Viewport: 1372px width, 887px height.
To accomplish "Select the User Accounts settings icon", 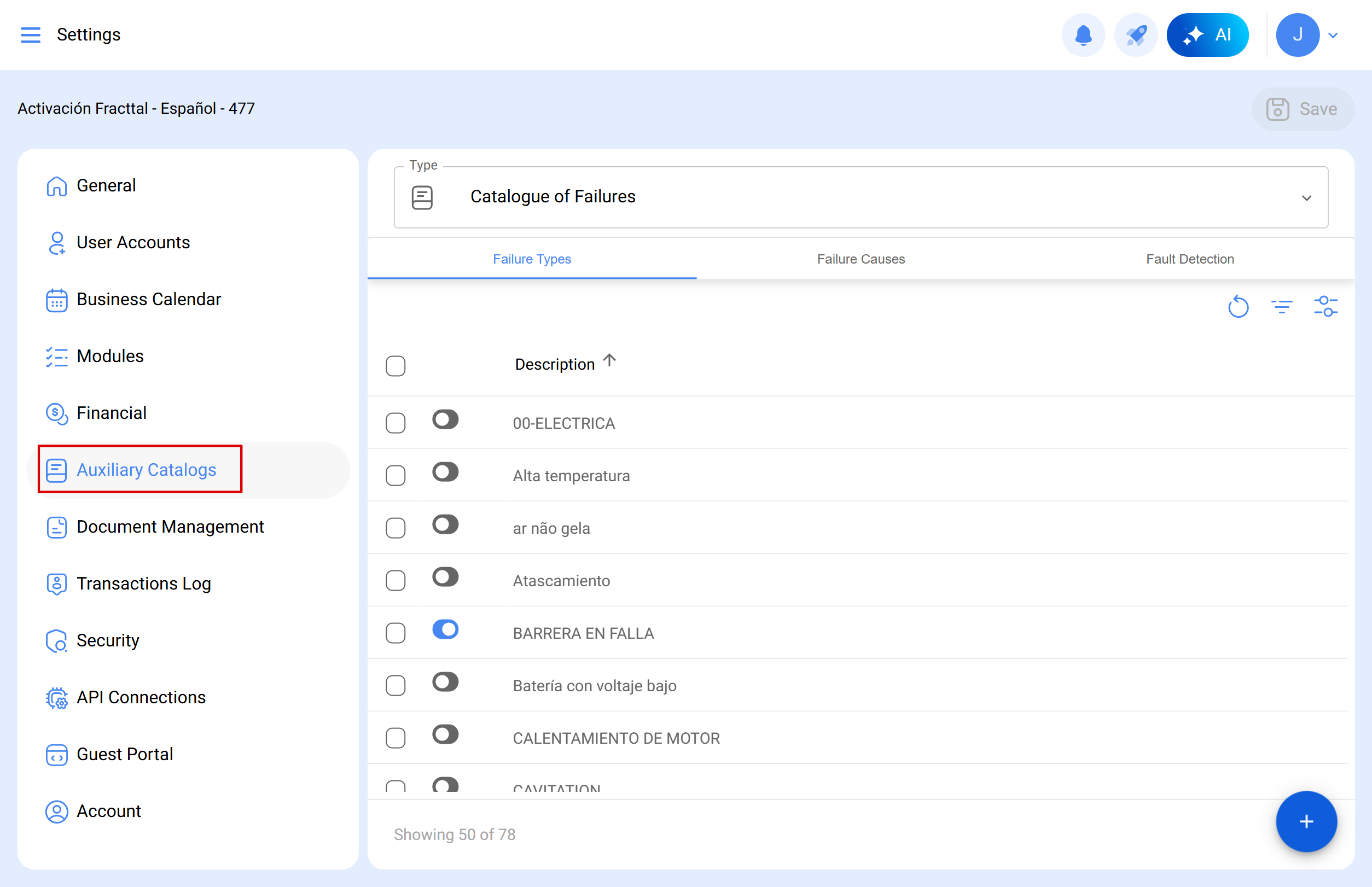I will 56,242.
